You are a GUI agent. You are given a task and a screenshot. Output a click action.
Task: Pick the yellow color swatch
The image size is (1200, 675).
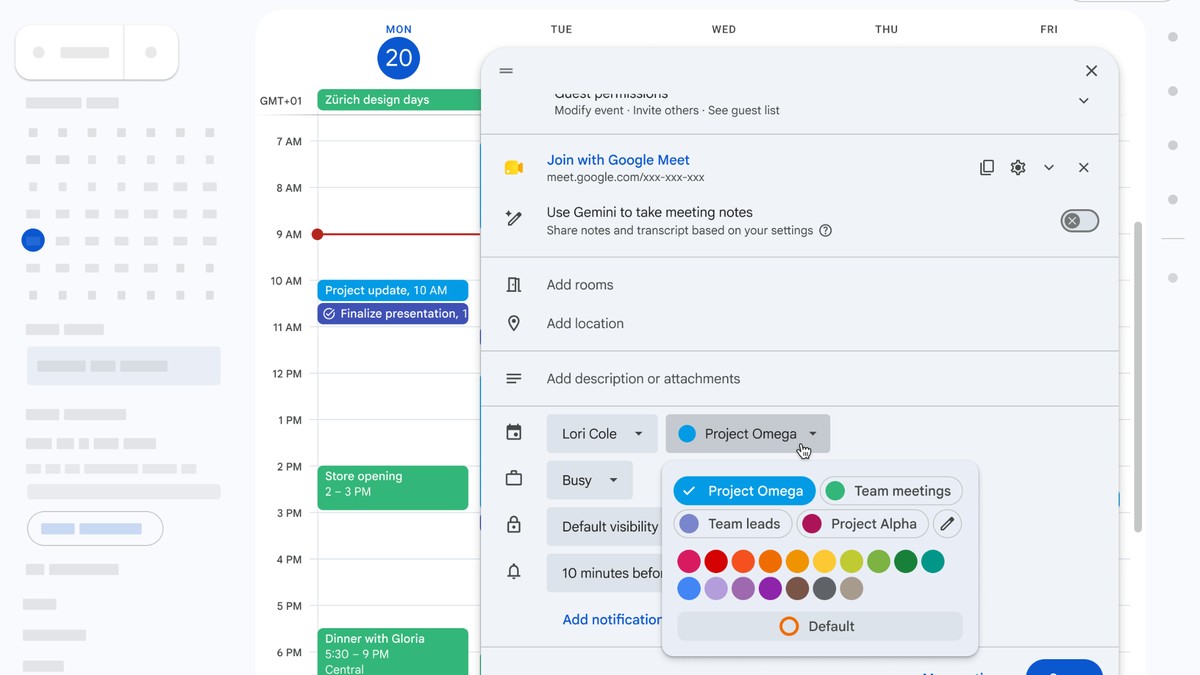click(x=824, y=562)
